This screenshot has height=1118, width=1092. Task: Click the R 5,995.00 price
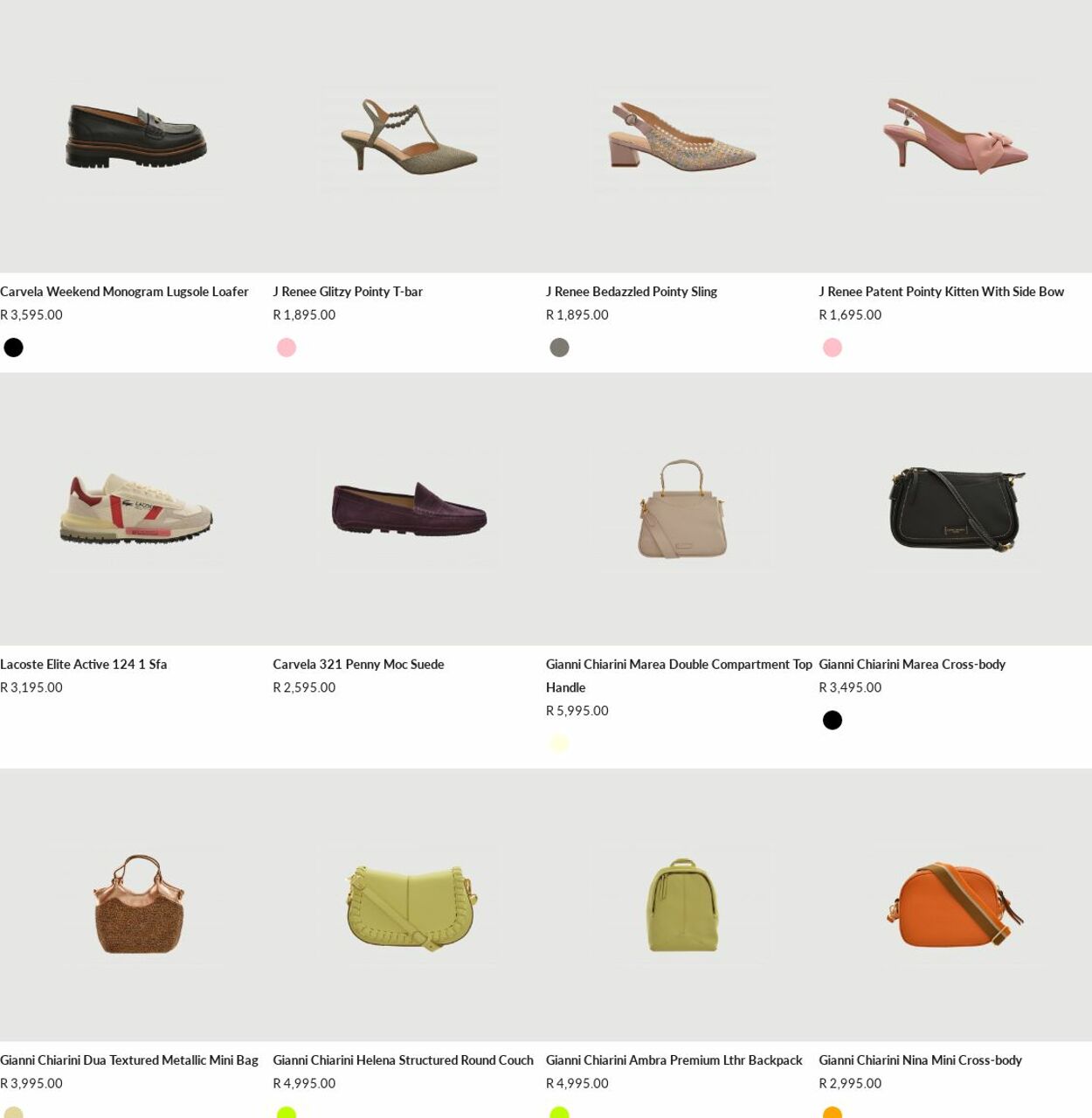pyautogui.click(x=577, y=711)
